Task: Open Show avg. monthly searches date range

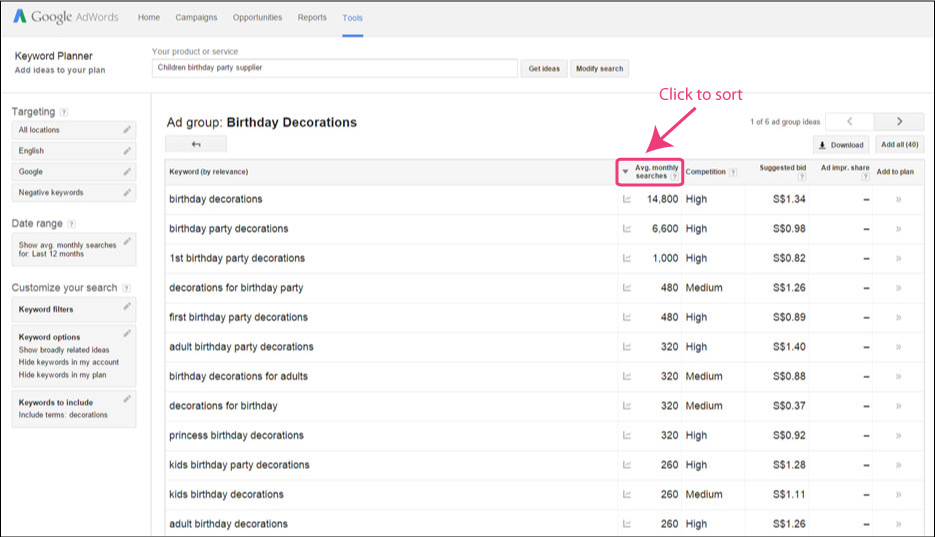Action: [x=74, y=249]
